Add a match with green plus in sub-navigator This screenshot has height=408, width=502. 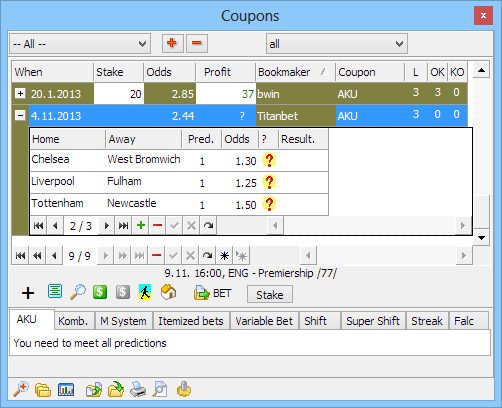[x=141, y=226]
